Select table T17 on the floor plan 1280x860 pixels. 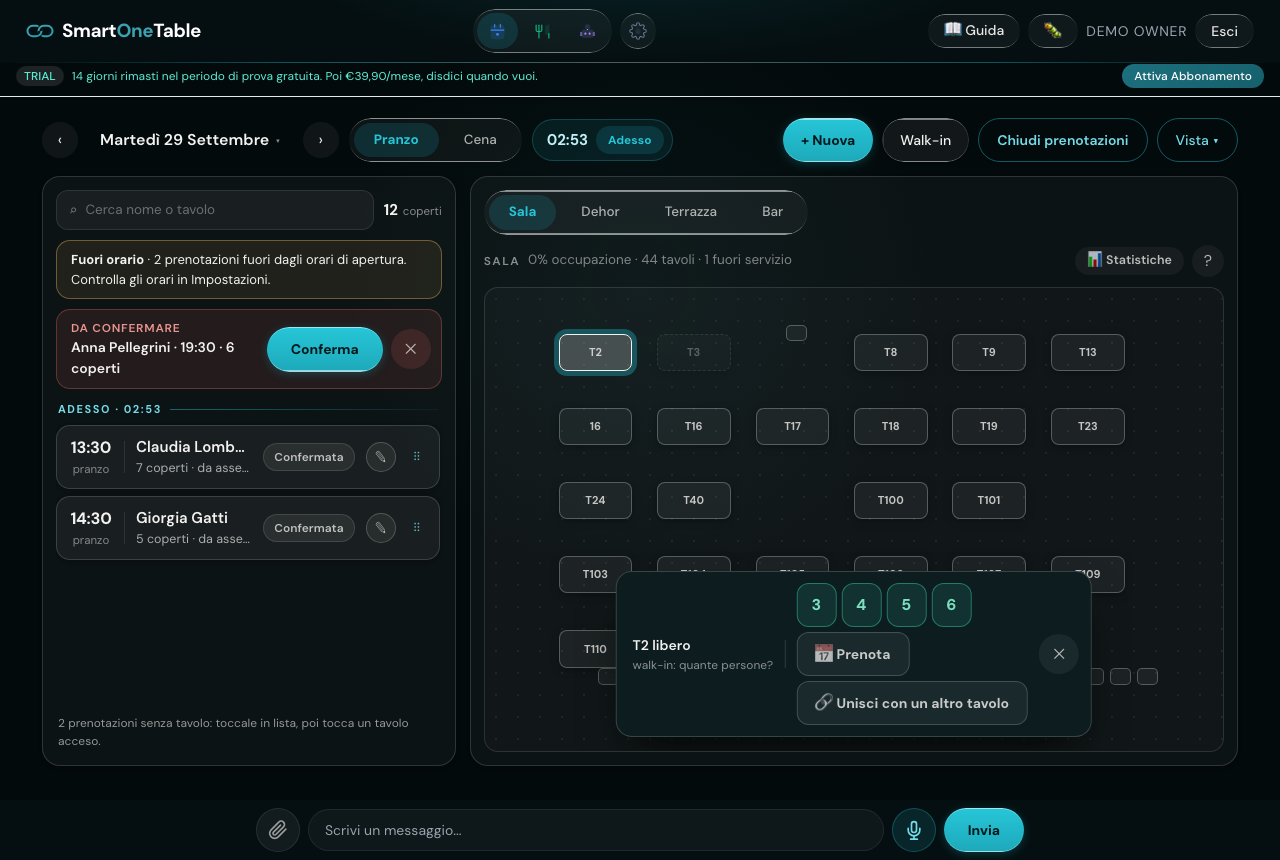792,426
